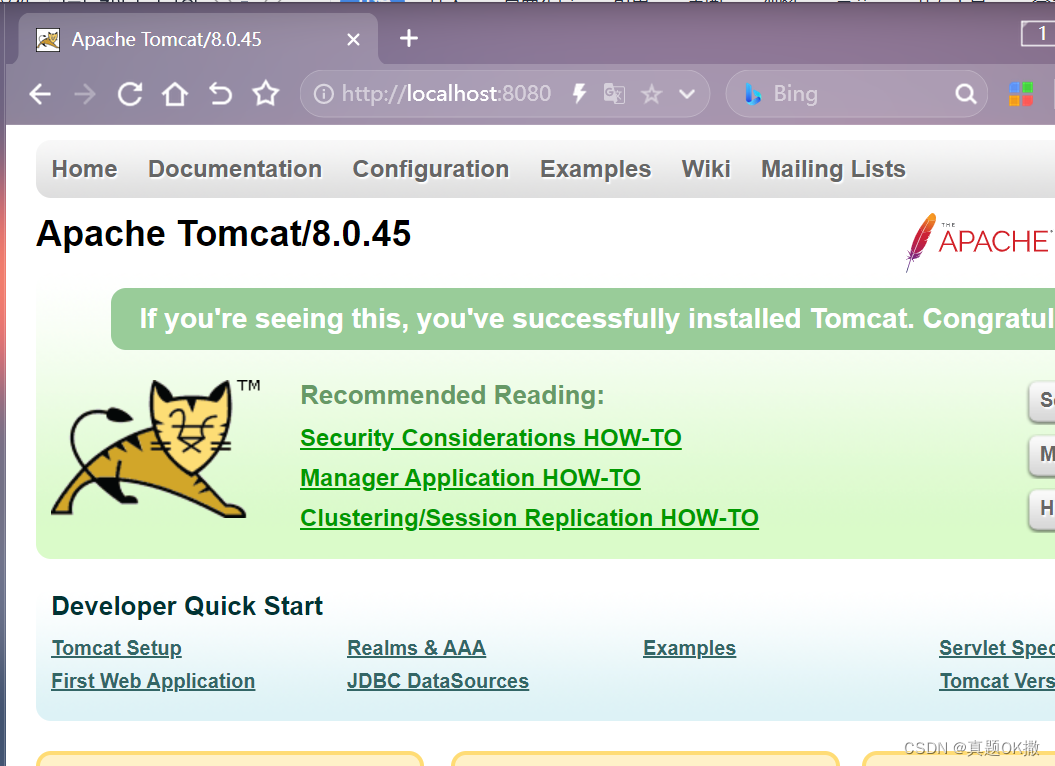Click the Tomcat tab favicon

48,40
